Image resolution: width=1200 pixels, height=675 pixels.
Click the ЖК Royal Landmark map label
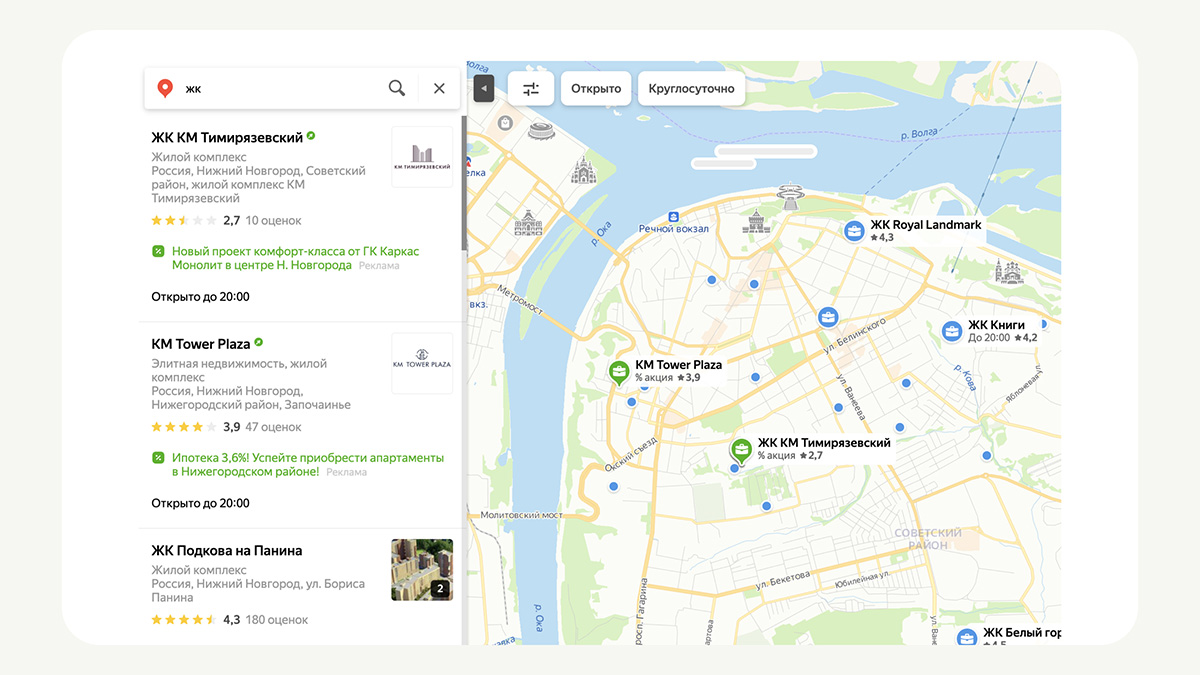pyautogui.click(x=926, y=225)
